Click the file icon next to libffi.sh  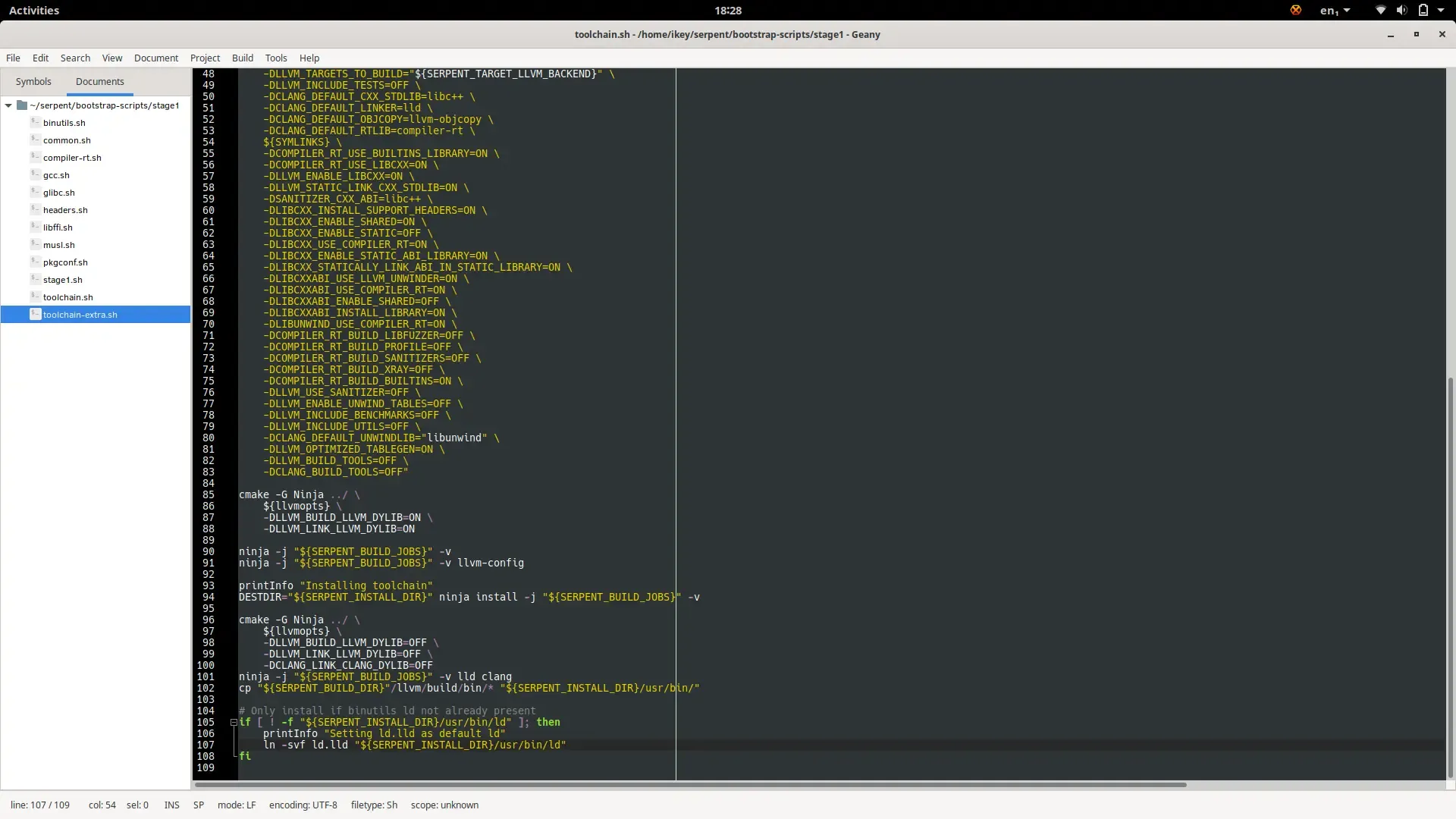tap(35, 227)
